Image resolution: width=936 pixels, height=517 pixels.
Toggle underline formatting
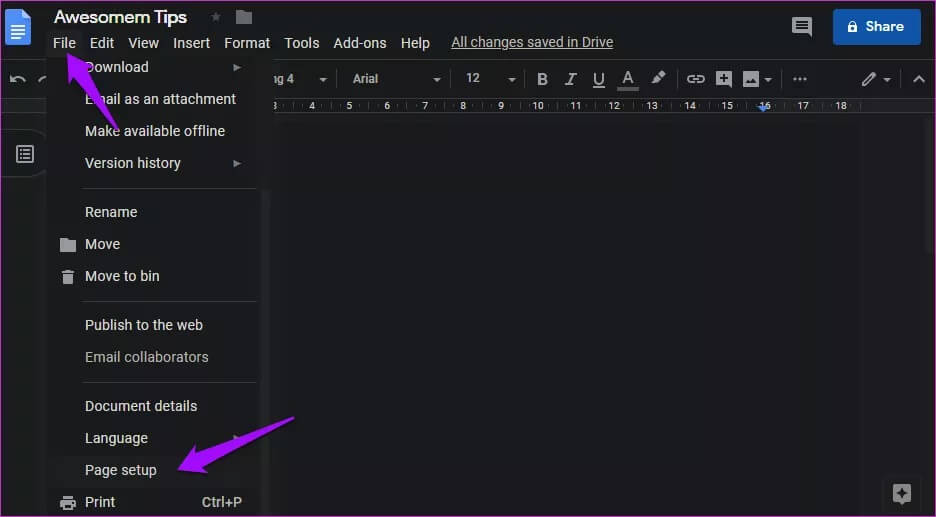coord(599,79)
